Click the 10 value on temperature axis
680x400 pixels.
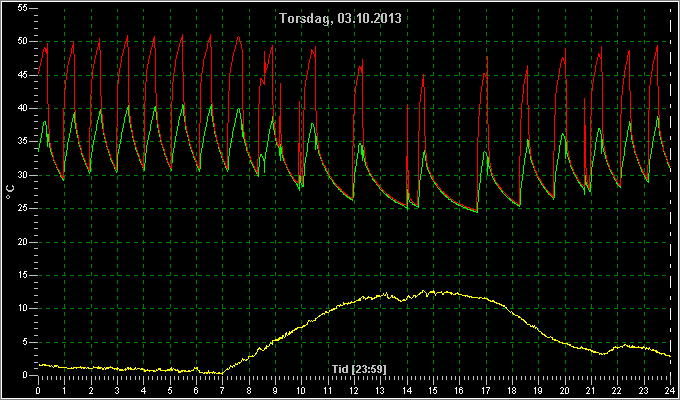click(x=23, y=308)
